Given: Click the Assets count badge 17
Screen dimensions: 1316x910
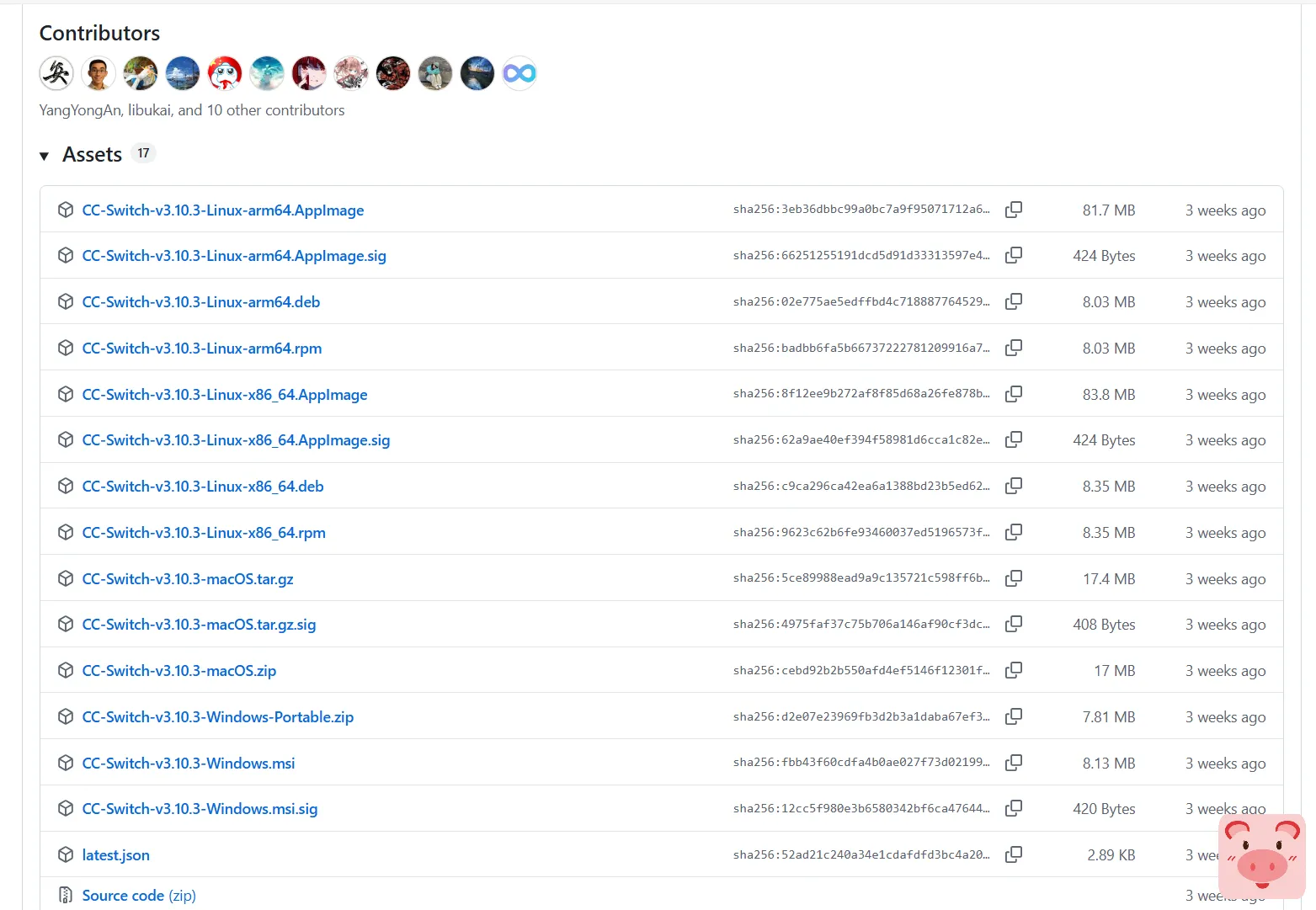Looking at the screenshot, I should click(x=143, y=153).
